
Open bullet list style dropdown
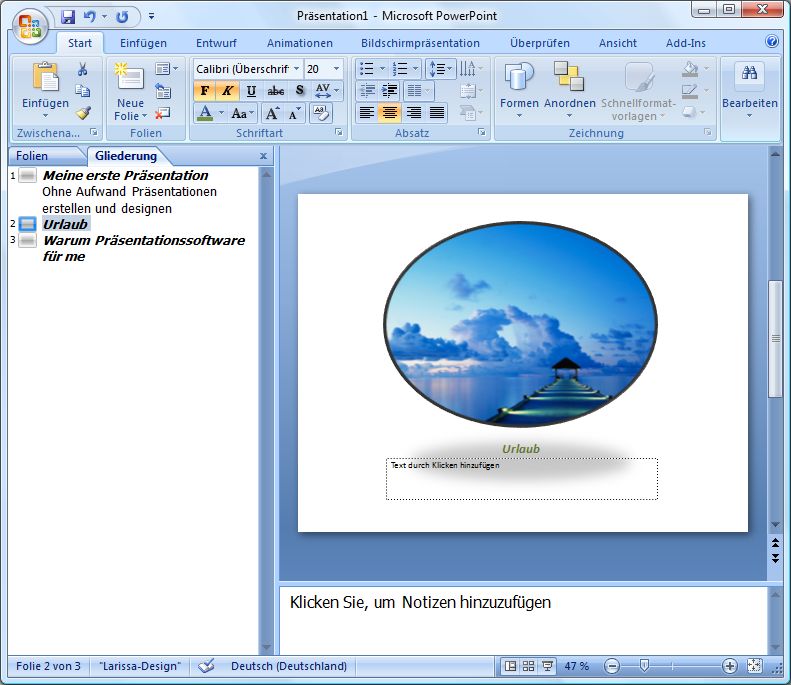tap(382, 69)
